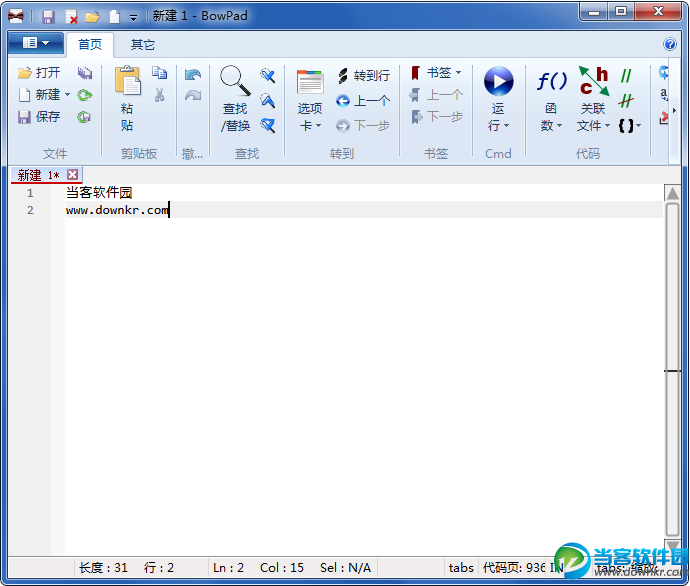This screenshot has height=586, width=690.
Task: Click the 转到行 go to line button
Action: [363, 76]
